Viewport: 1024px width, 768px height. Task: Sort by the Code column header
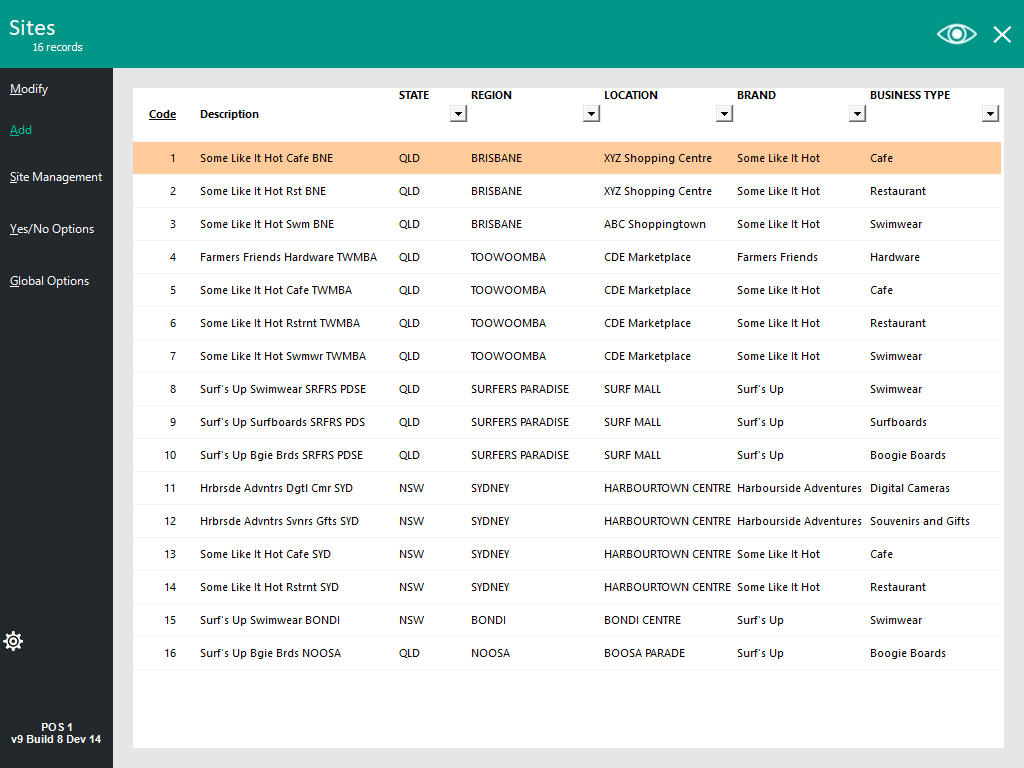(162, 114)
